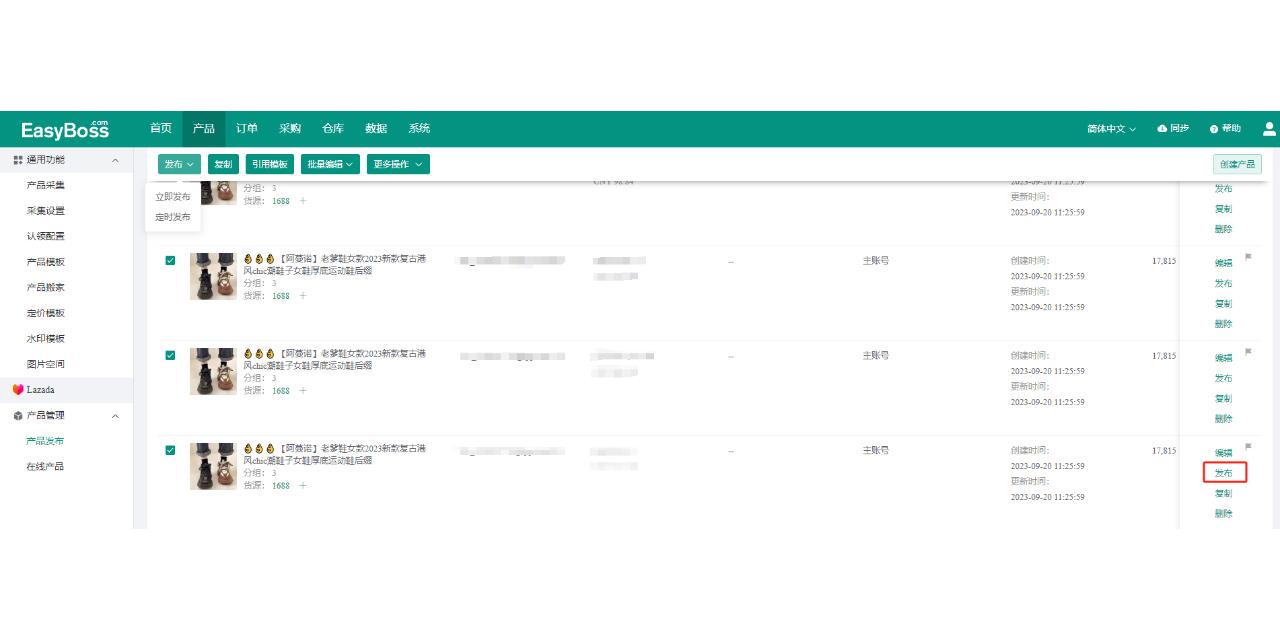Screen dimensions: 1280x640
Task: Open the 数据 top navigation tab
Action: point(376,128)
